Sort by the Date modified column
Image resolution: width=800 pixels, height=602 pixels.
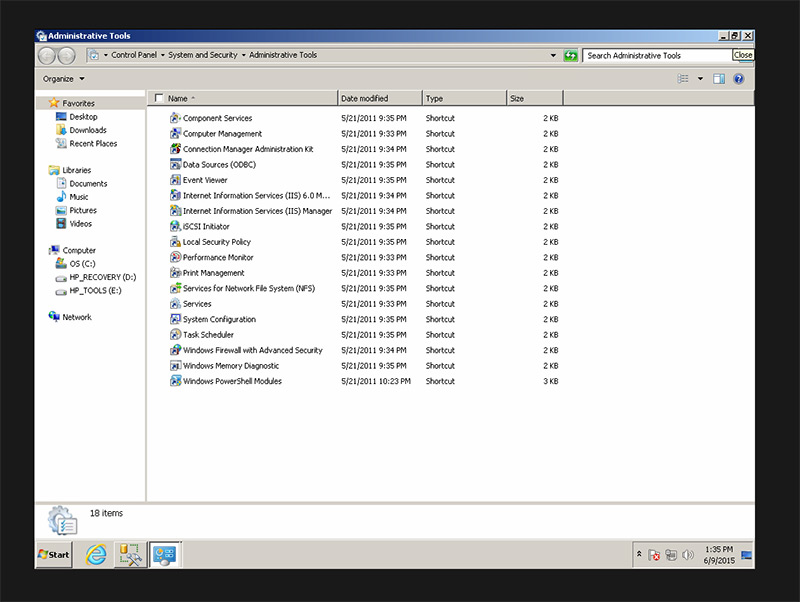point(380,98)
